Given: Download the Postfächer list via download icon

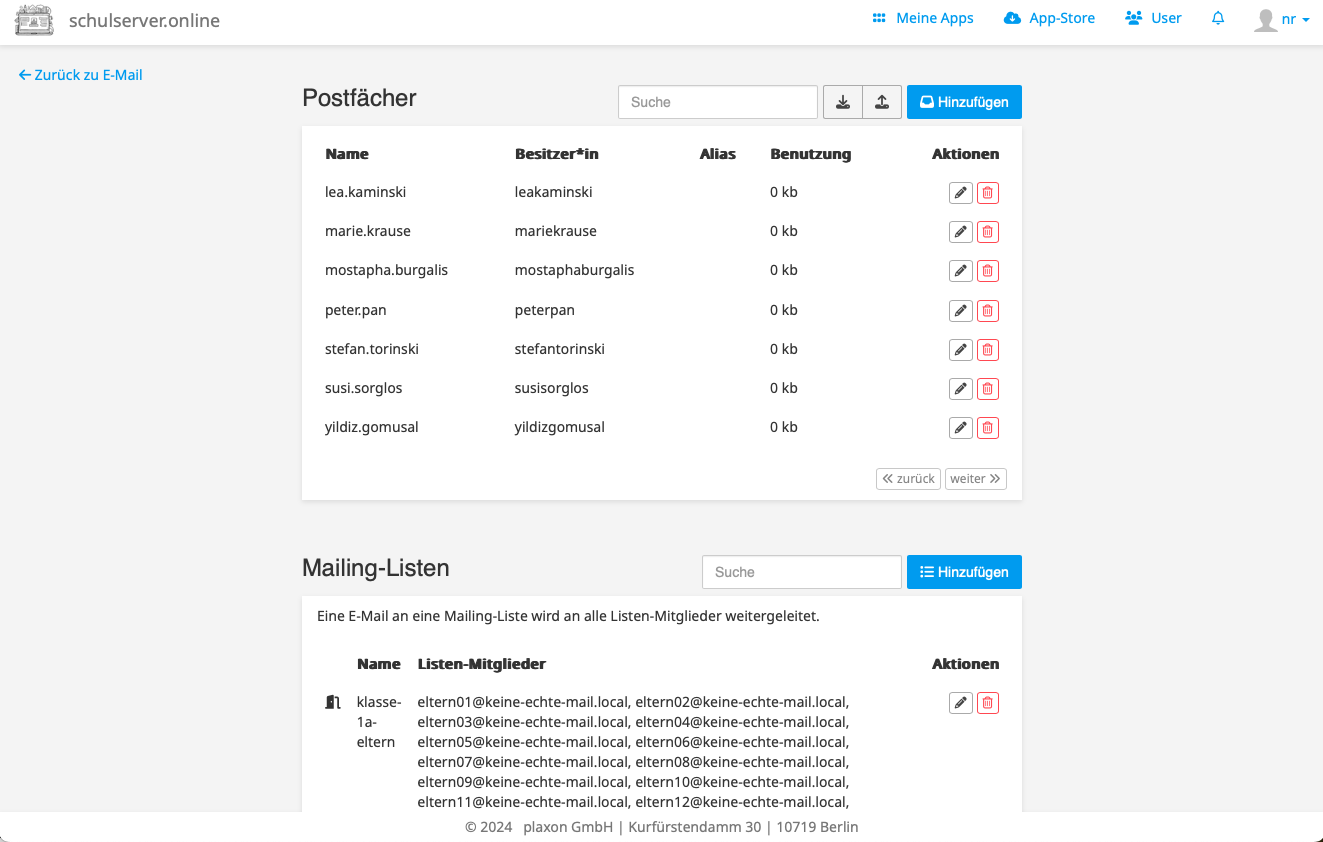Looking at the screenshot, I should [x=842, y=101].
